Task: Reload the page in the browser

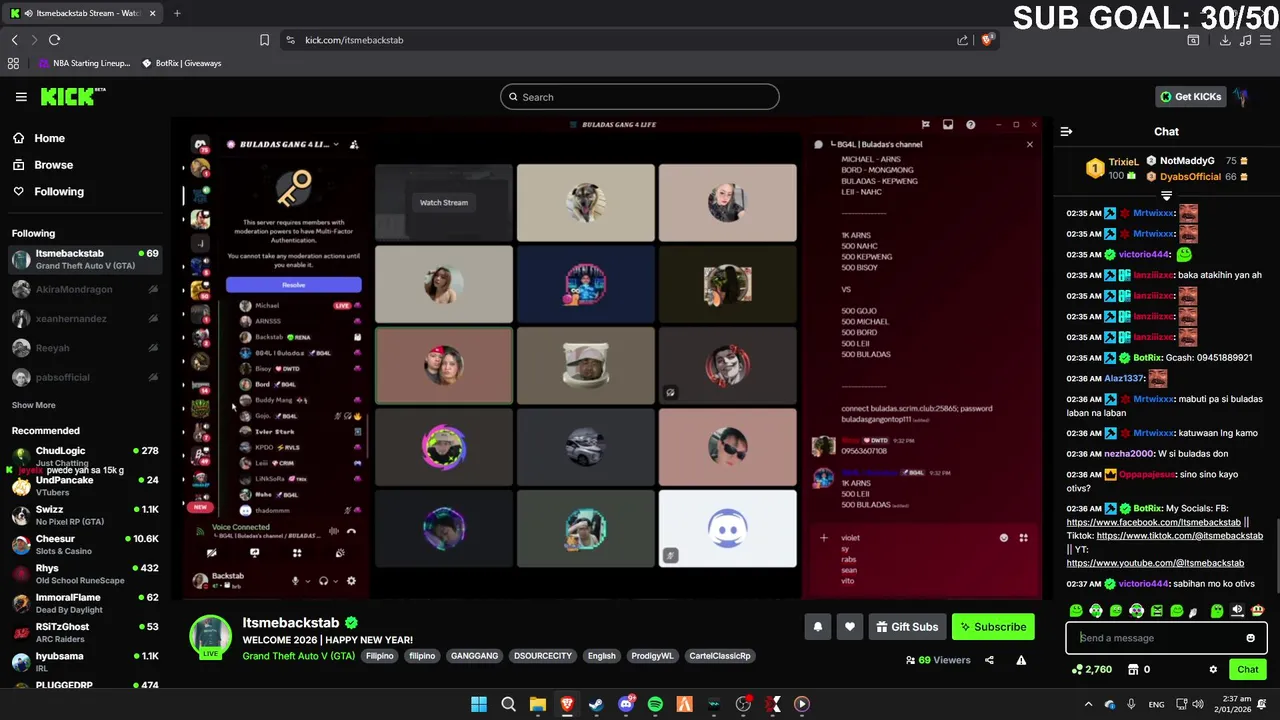Action: tap(54, 40)
